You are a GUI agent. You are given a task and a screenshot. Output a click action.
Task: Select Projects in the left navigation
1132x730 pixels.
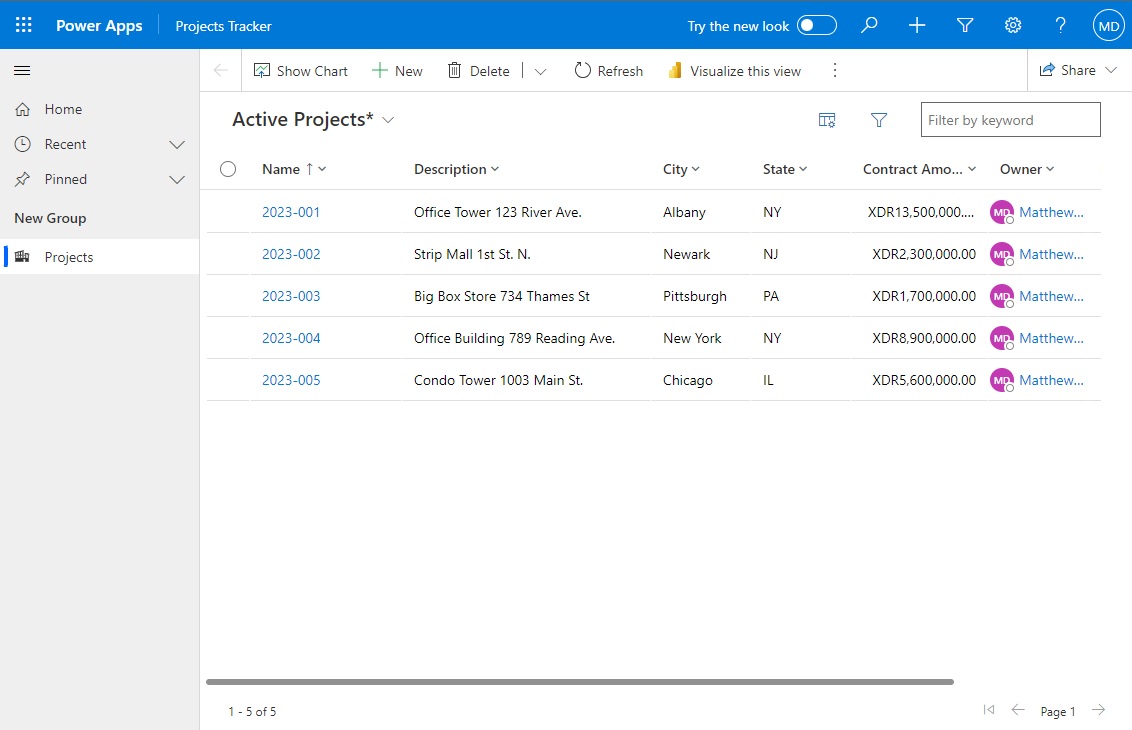click(x=68, y=256)
